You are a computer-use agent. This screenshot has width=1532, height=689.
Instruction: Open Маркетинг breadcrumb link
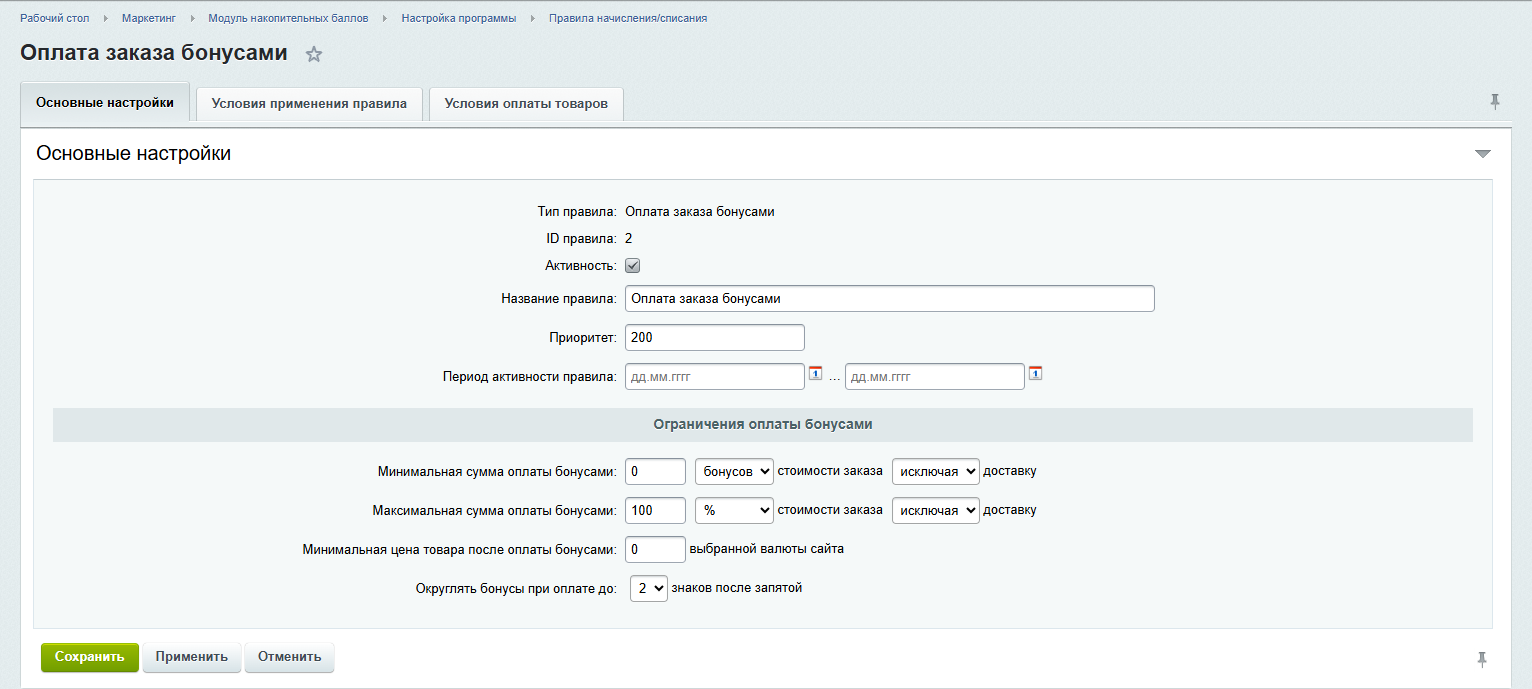[x=149, y=18]
